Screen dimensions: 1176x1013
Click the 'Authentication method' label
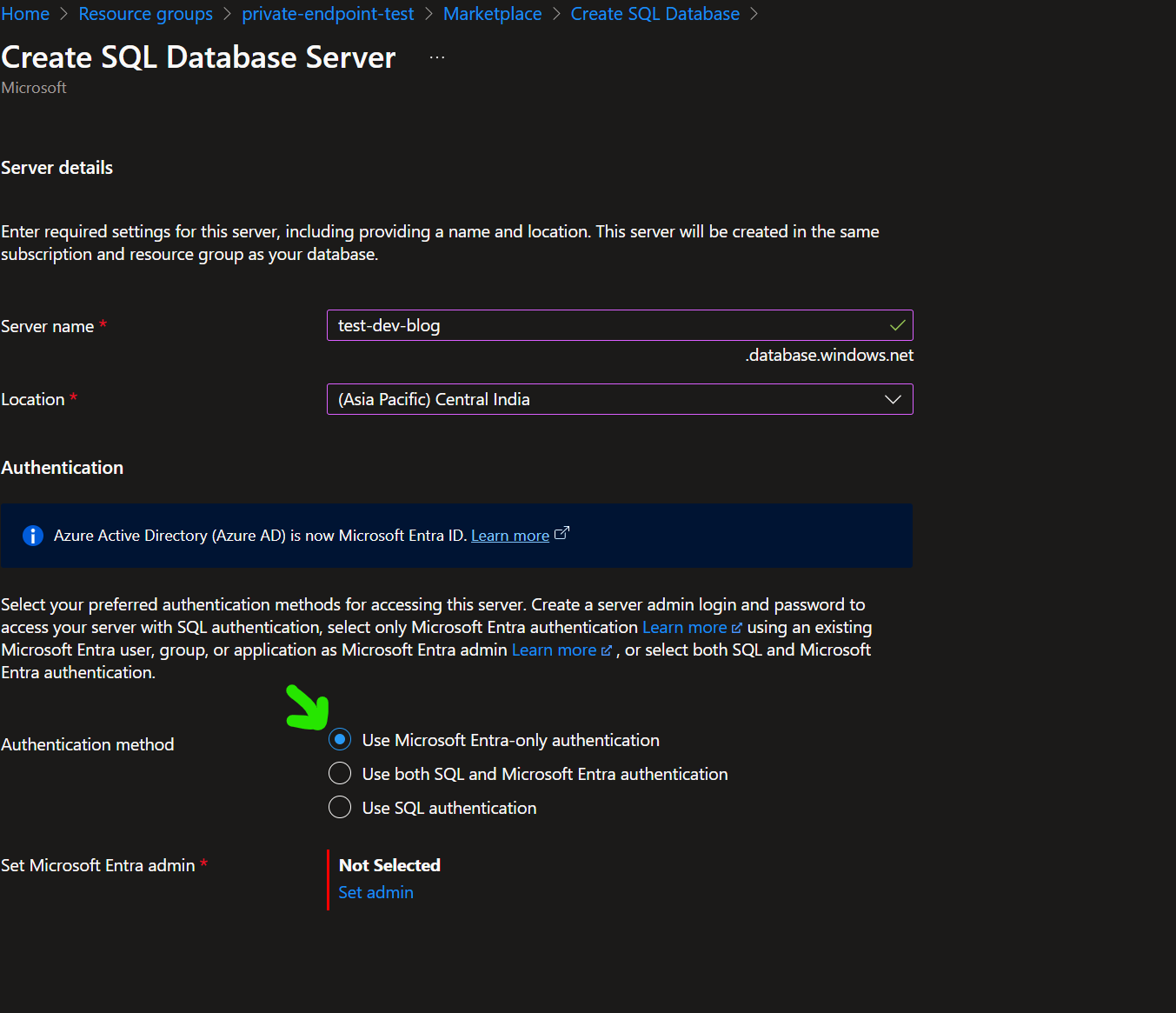coord(88,744)
